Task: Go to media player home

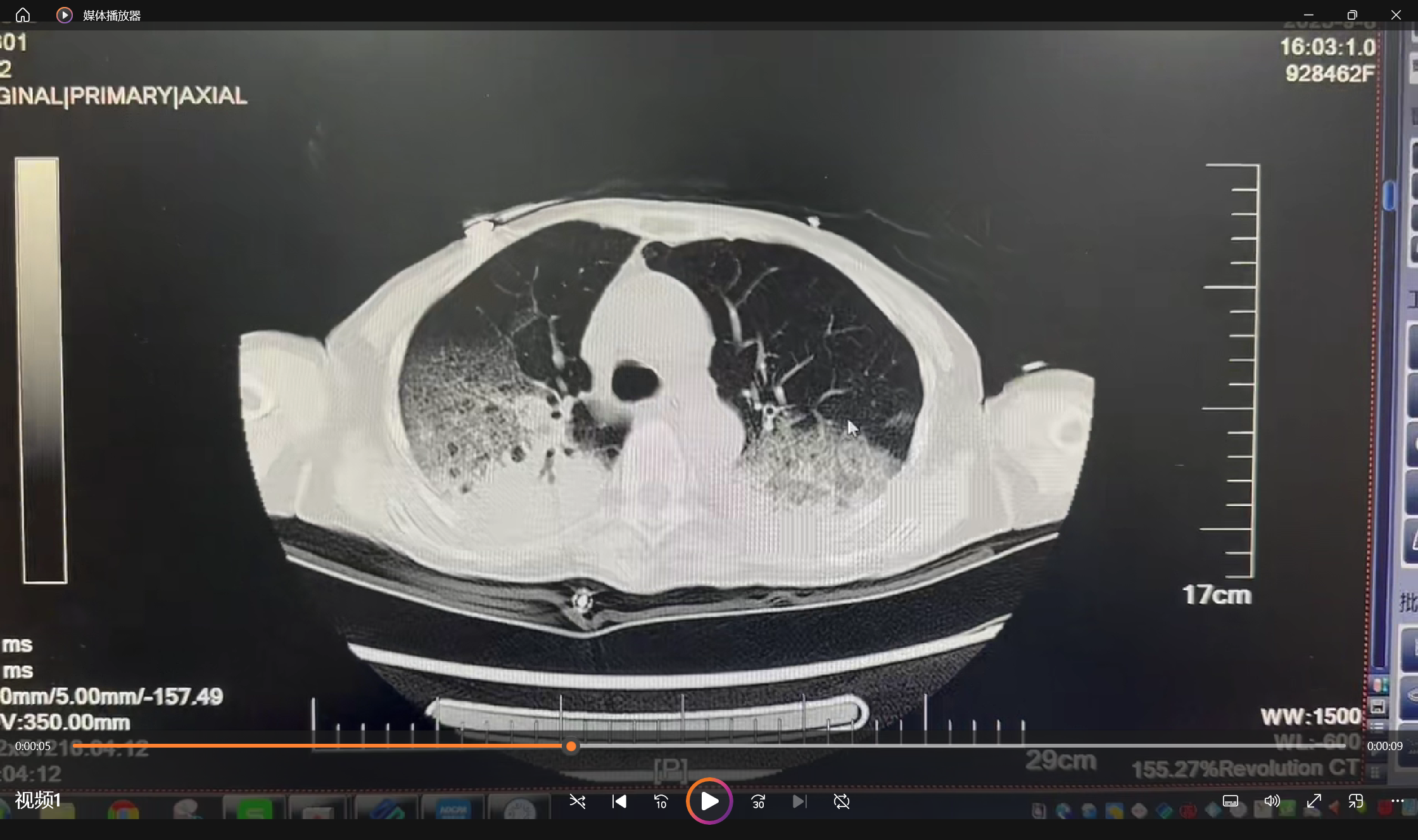Action: tap(23, 15)
